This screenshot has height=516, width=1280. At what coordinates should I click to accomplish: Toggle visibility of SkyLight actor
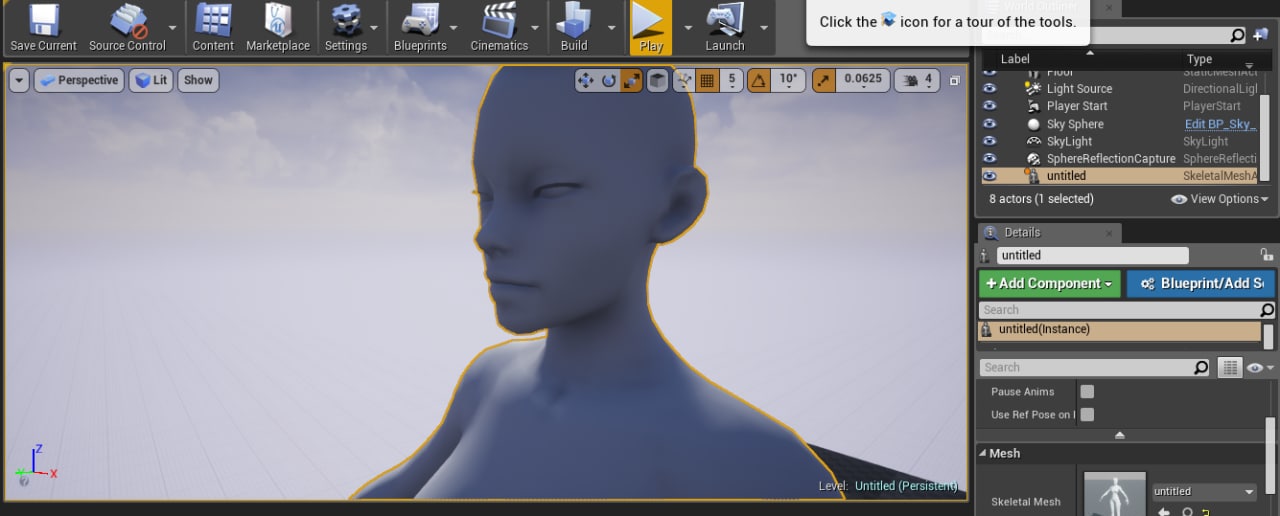990,141
